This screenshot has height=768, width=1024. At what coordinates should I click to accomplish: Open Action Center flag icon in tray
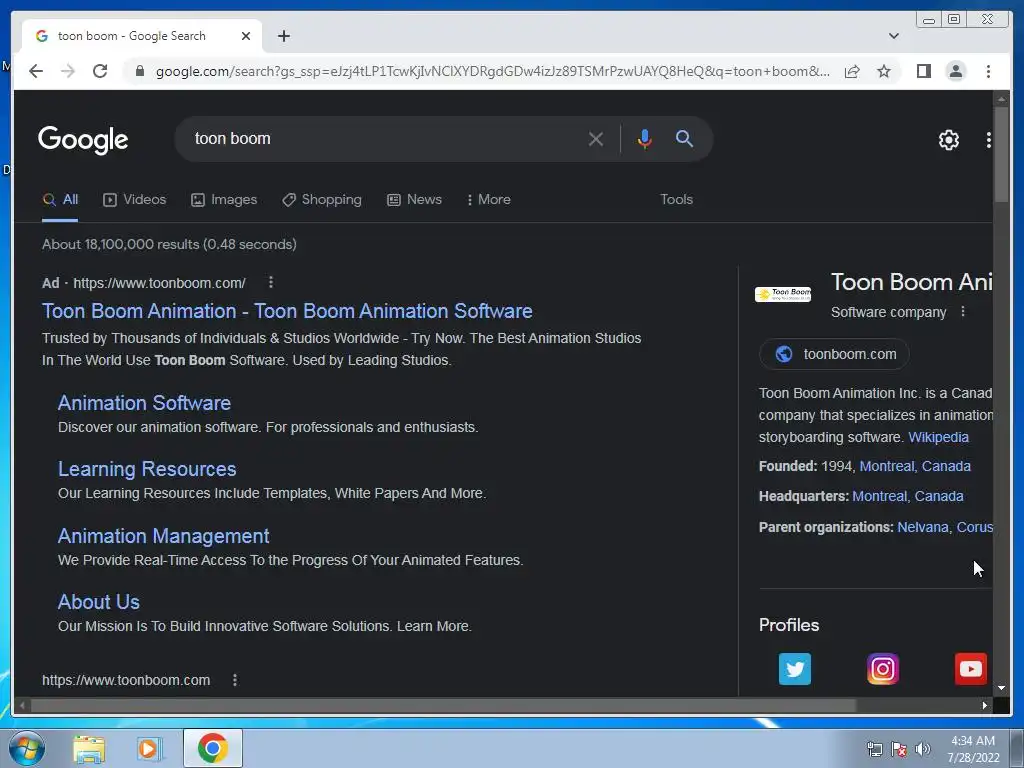click(x=899, y=749)
